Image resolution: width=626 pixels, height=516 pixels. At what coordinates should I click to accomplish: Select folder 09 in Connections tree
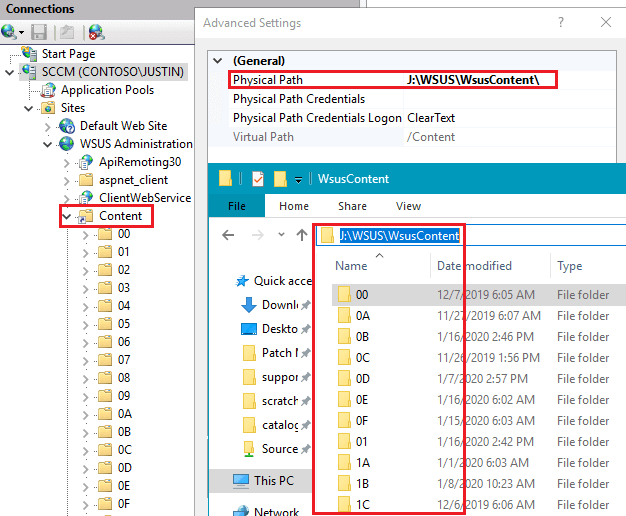click(124, 396)
